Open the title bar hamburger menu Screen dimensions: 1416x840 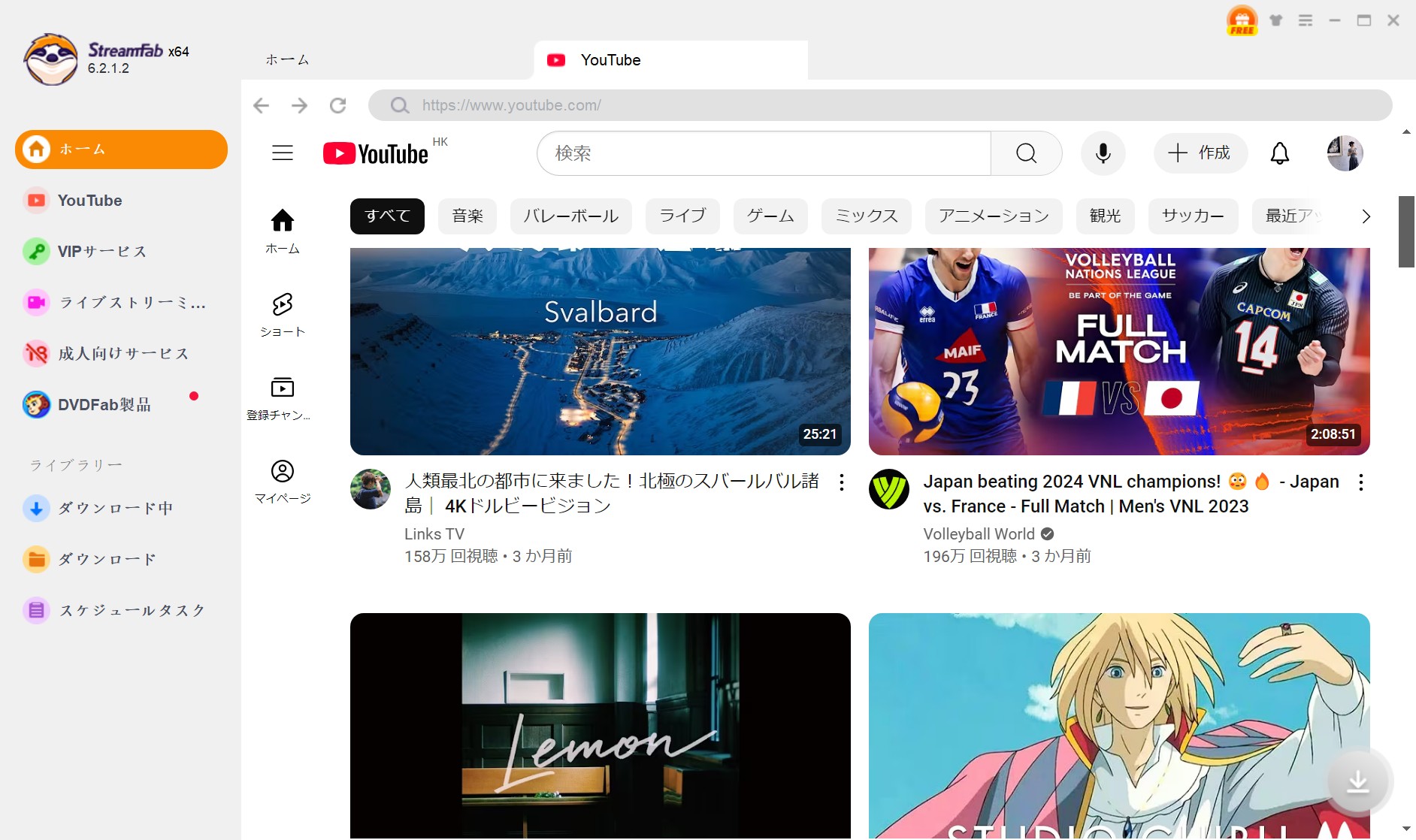coord(1306,20)
